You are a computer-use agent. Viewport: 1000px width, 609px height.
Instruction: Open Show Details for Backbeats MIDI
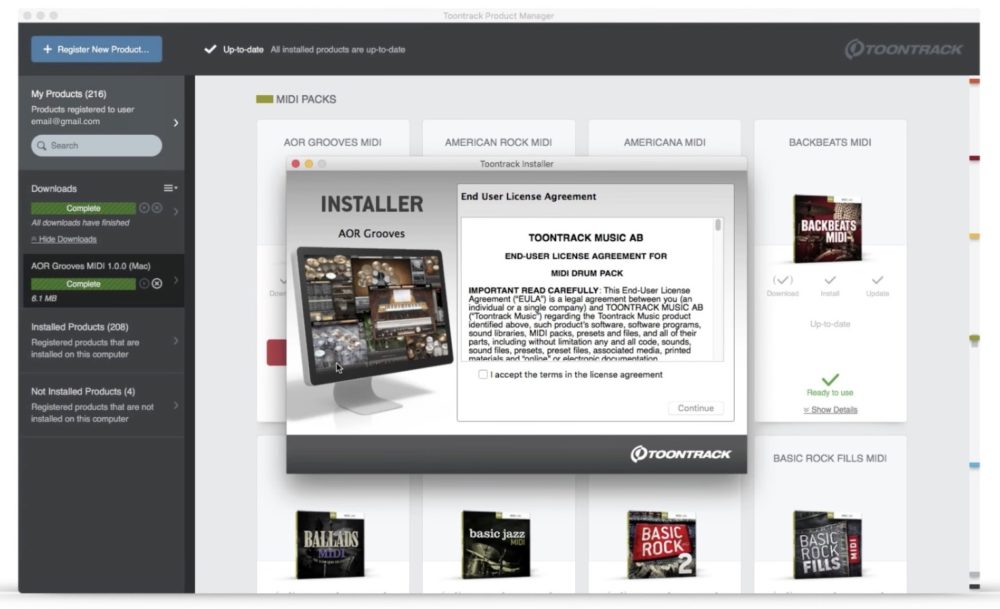[x=830, y=410]
